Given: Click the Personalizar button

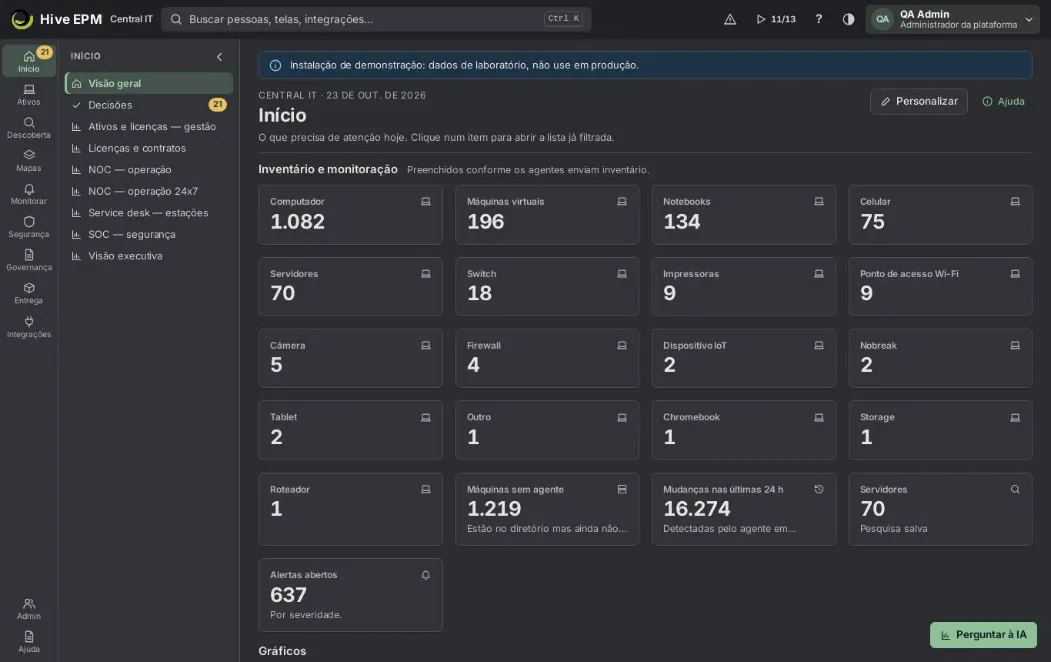Looking at the screenshot, I should point(918,101).
